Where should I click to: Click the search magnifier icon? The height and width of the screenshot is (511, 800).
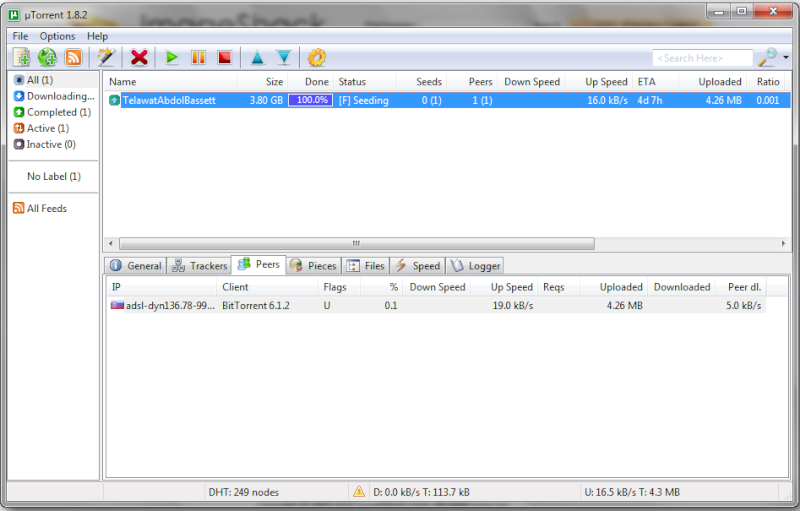pos(767,58)
